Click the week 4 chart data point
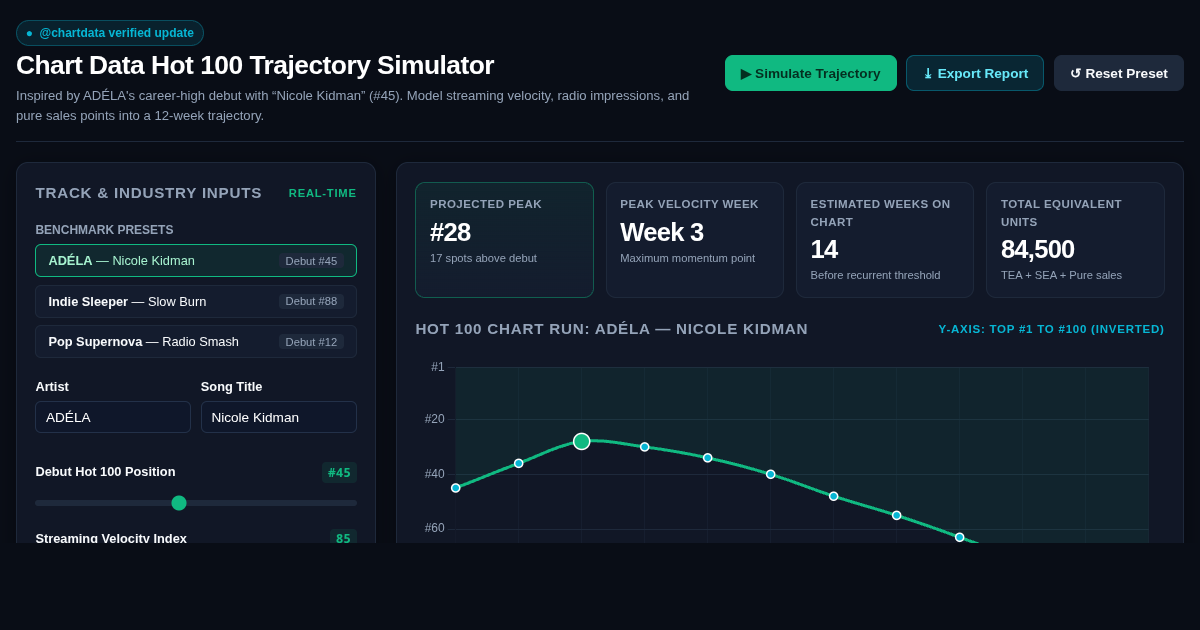 point(645,447)
